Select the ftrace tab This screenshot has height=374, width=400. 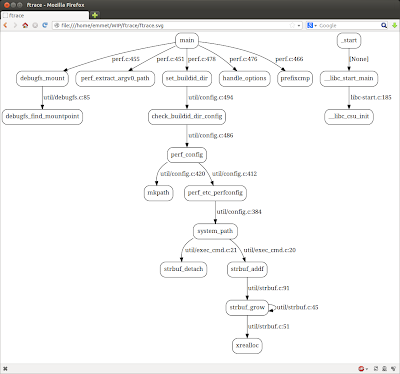[x=45, y=15]
